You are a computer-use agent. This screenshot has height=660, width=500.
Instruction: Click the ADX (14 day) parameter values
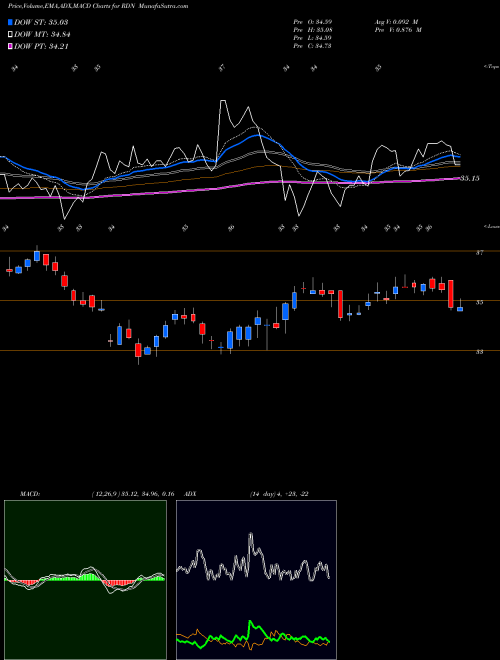point(279,494)
